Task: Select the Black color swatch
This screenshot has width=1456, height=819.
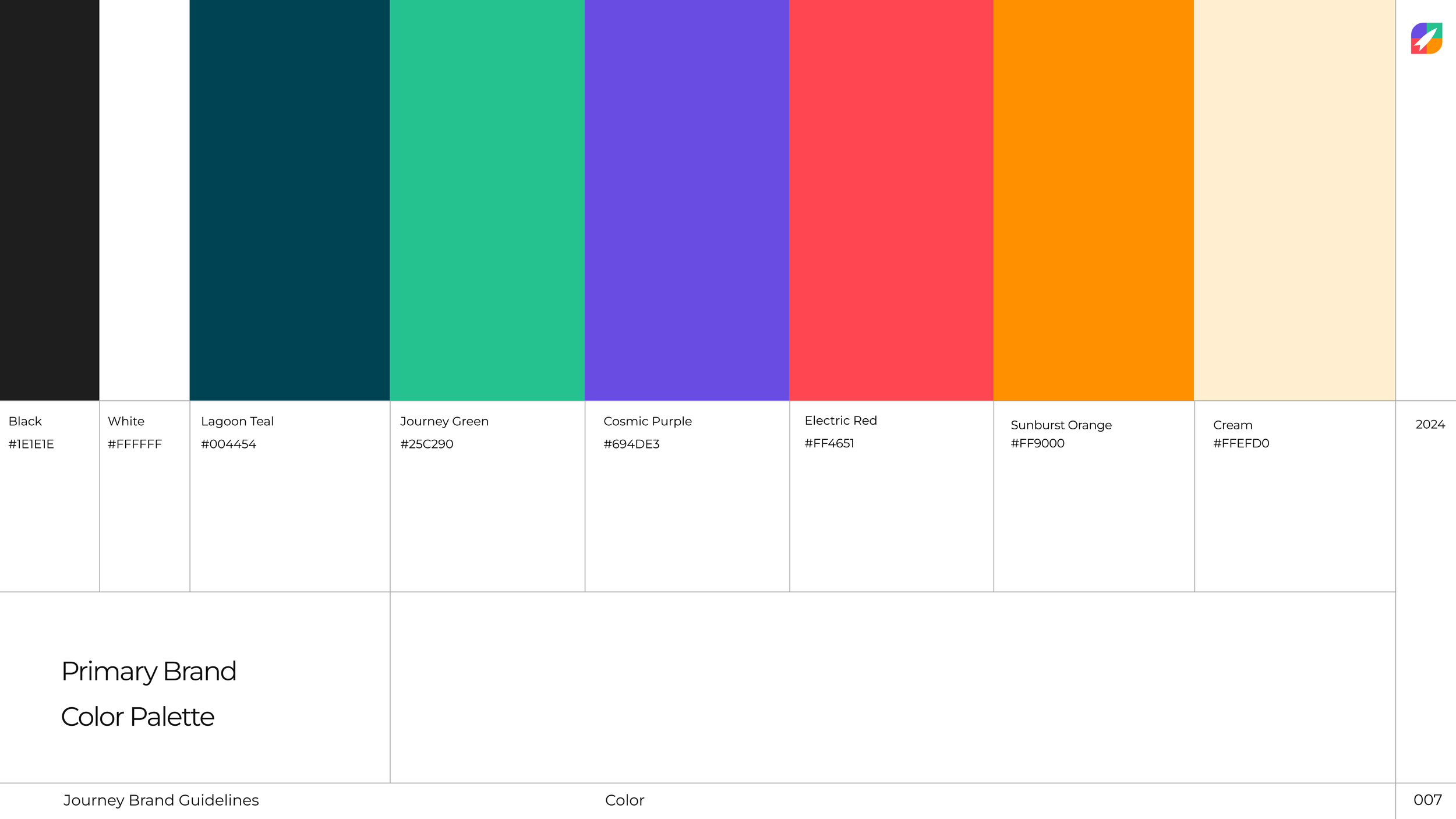Action: coord(50,200)
